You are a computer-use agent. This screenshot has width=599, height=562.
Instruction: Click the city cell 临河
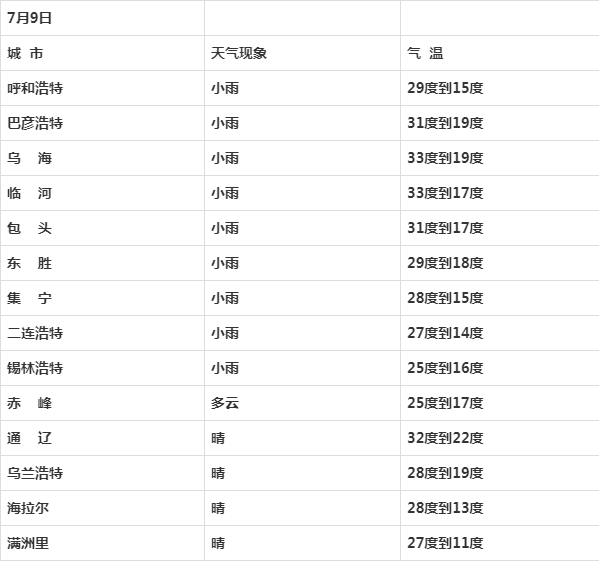(102, 193)
